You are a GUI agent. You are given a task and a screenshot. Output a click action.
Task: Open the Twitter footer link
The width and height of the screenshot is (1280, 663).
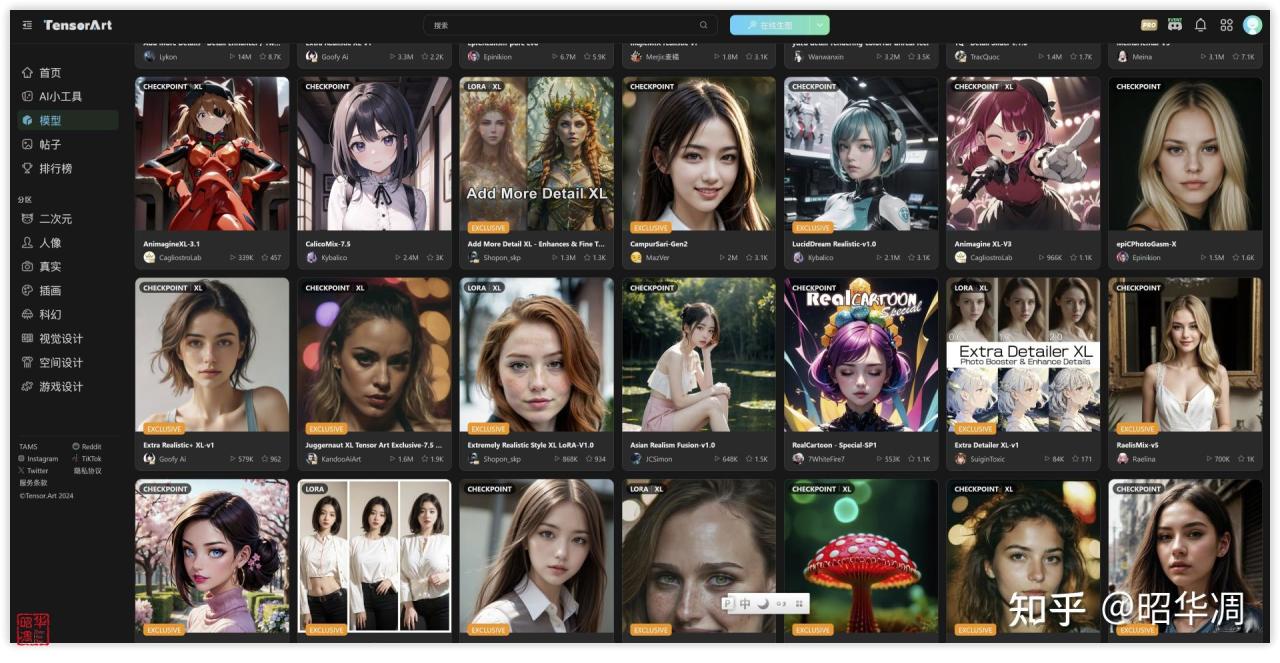click(33, 471)
